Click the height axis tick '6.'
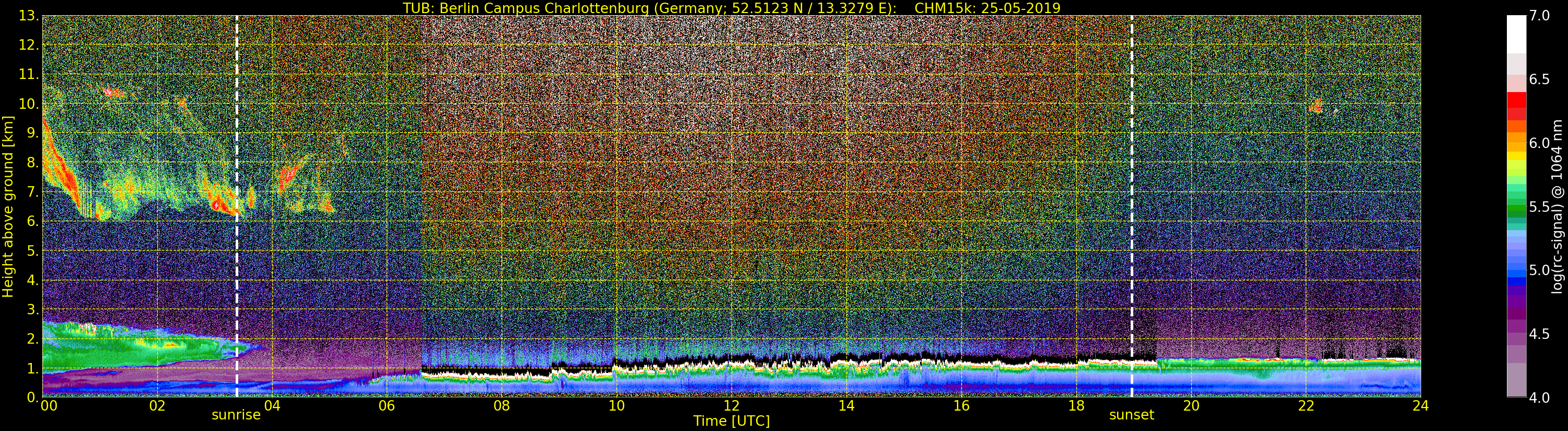This screenshot has height=431, width=1568. 32,221
